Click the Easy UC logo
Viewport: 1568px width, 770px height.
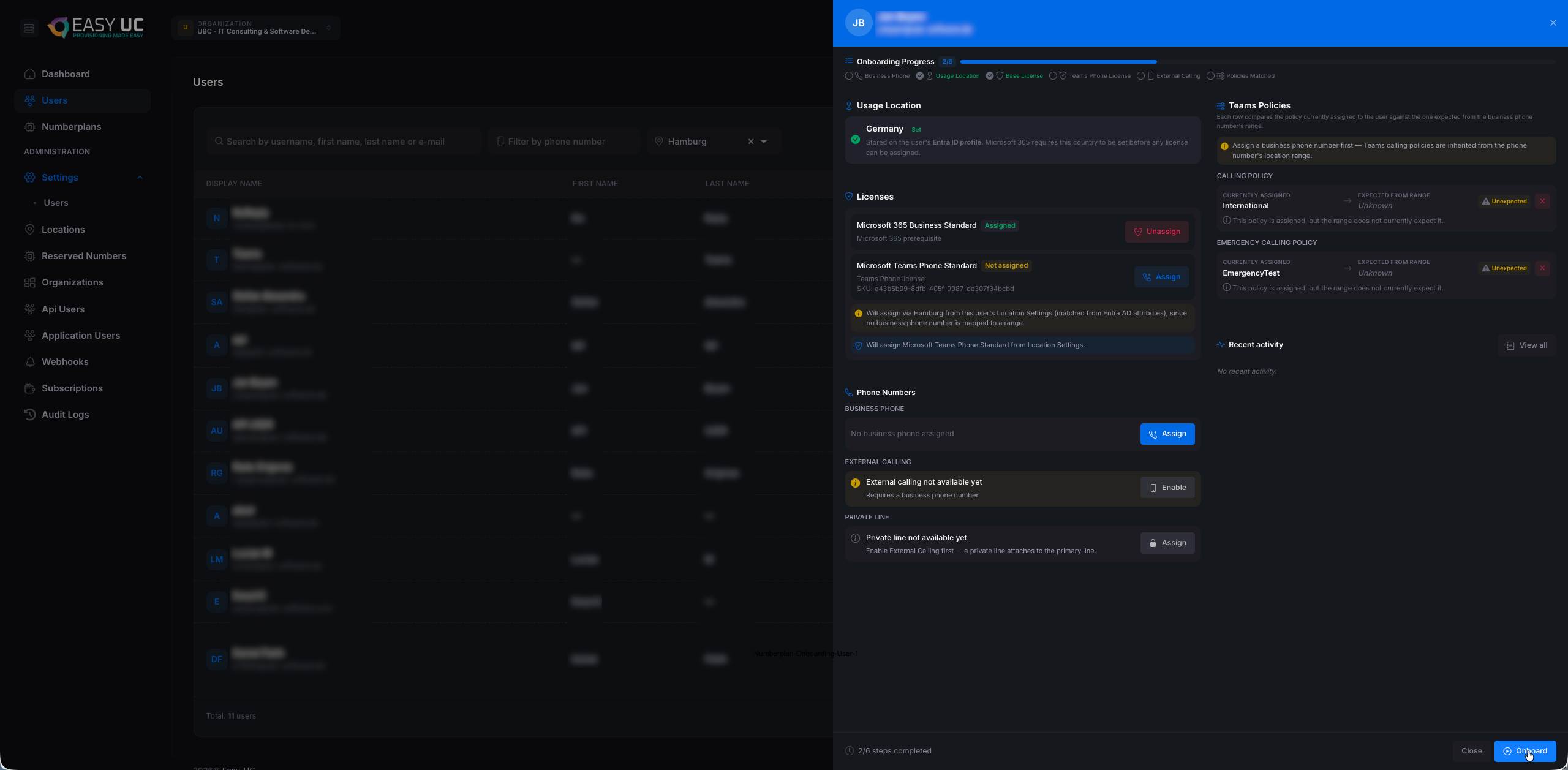click(x=96, y=28)
